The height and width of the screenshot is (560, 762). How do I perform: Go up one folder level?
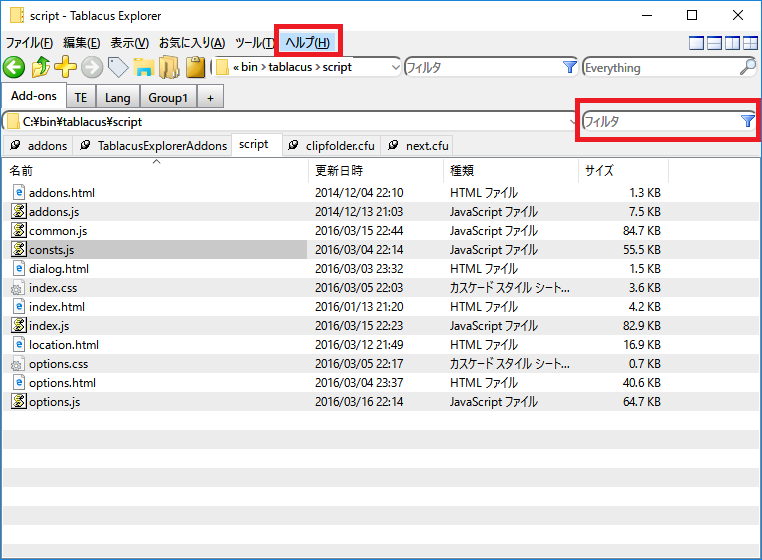coord(40,67)
